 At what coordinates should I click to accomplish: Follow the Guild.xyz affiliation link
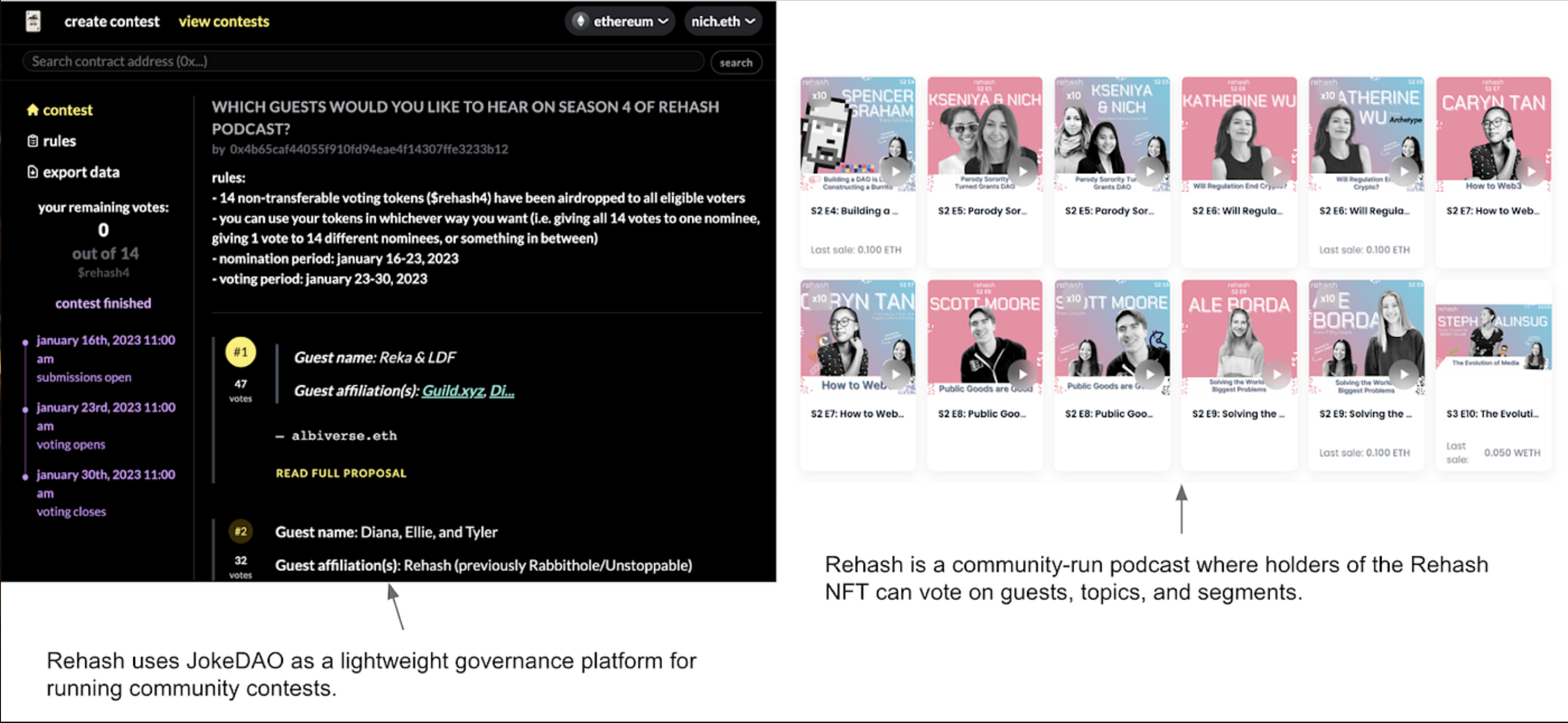(452, 390)
